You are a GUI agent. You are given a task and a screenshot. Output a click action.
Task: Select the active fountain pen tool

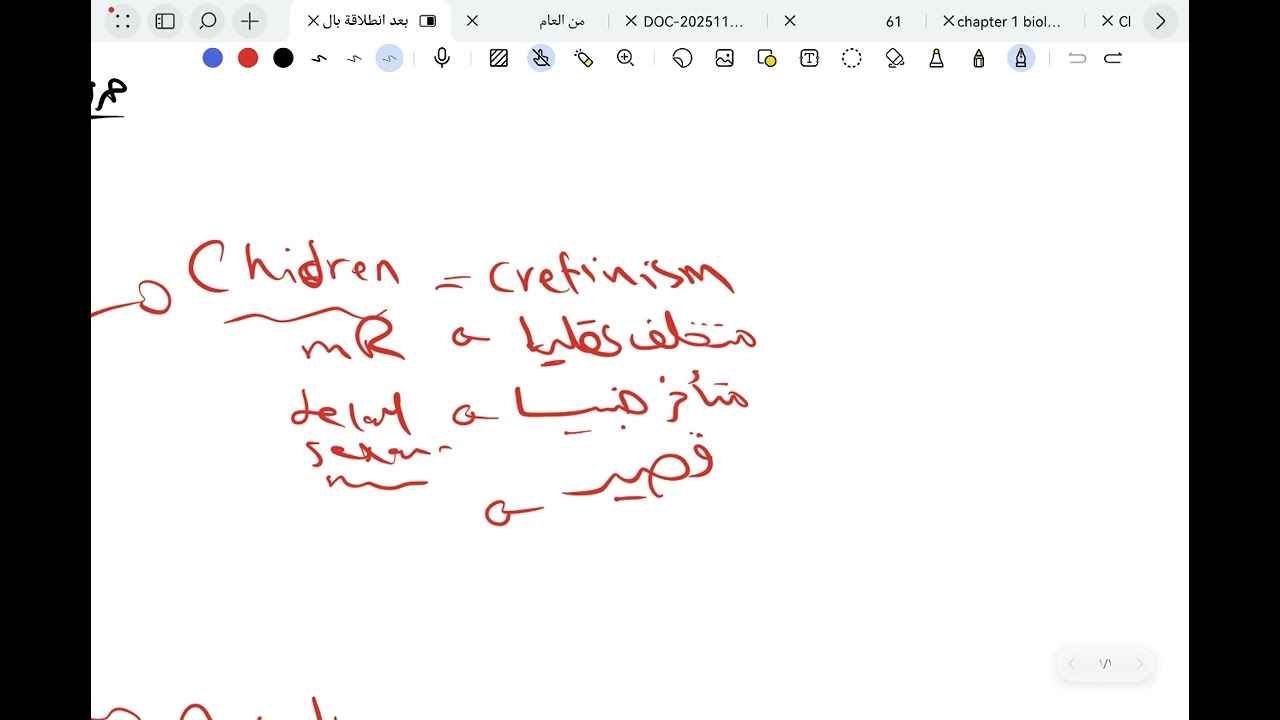pyautogui.click(x=1021, y=58)
